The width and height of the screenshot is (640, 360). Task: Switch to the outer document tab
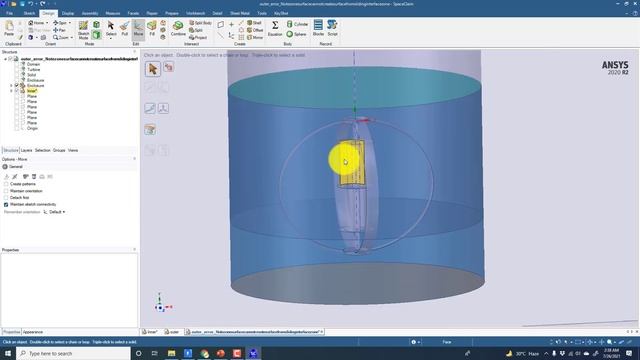172,332
